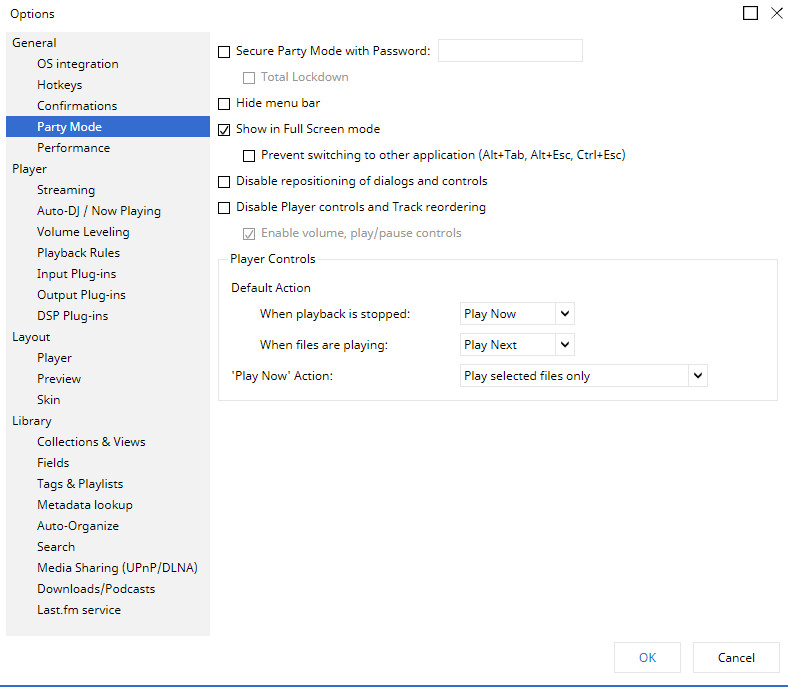
Task: Check the Hide menu bar option
Action: pyautogui.click(x=224, y=103)
